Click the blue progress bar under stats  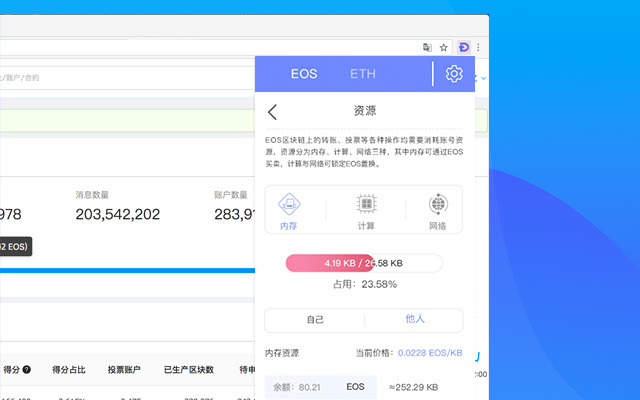127,271
